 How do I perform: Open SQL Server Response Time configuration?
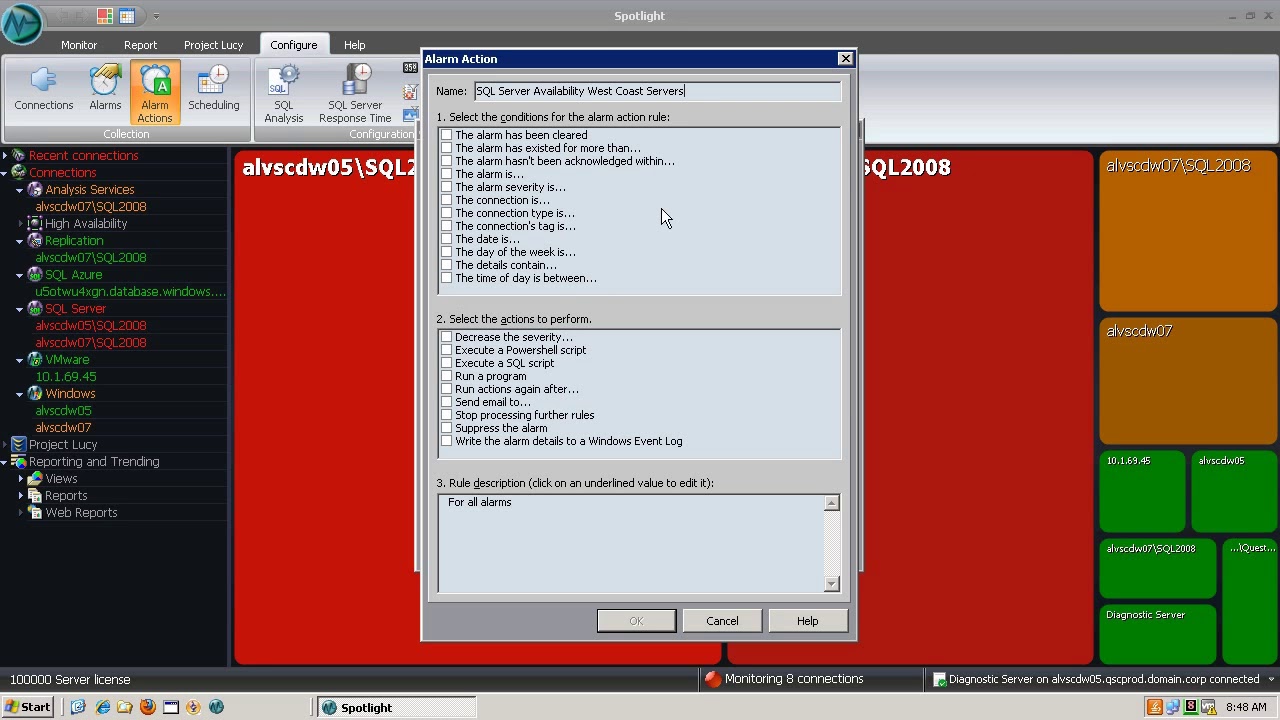tap(355, 93)
